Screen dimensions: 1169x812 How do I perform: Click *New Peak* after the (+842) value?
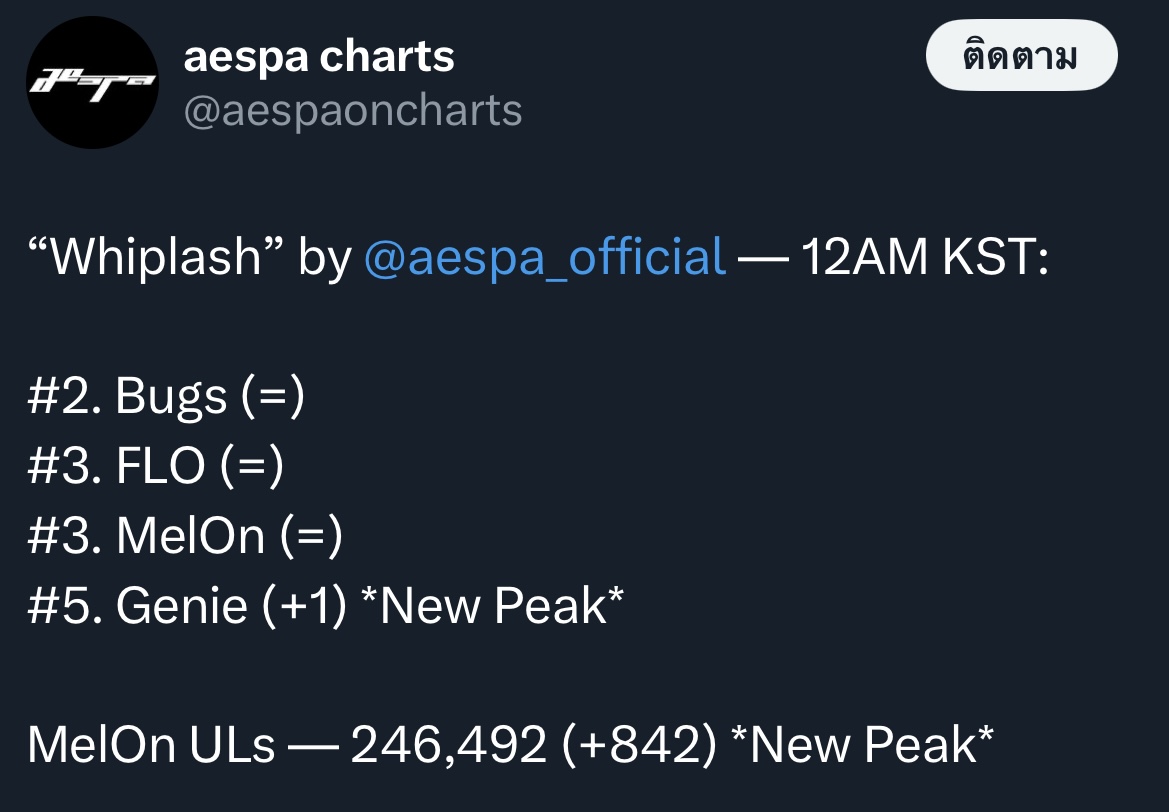[x=861, y=744]
